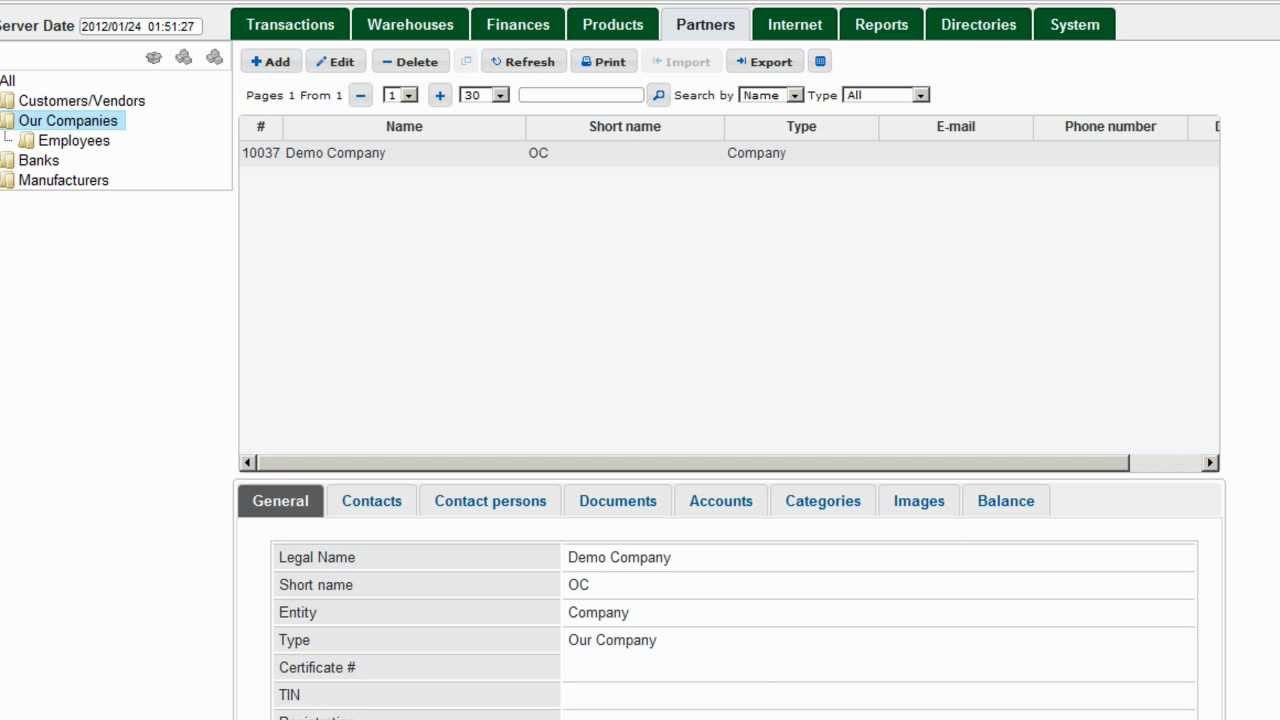Viewport: 1280px width, 720px height.
Task: Click the last folder tool icon above tree
Action: pyautogui.click(x=214, y=58)
